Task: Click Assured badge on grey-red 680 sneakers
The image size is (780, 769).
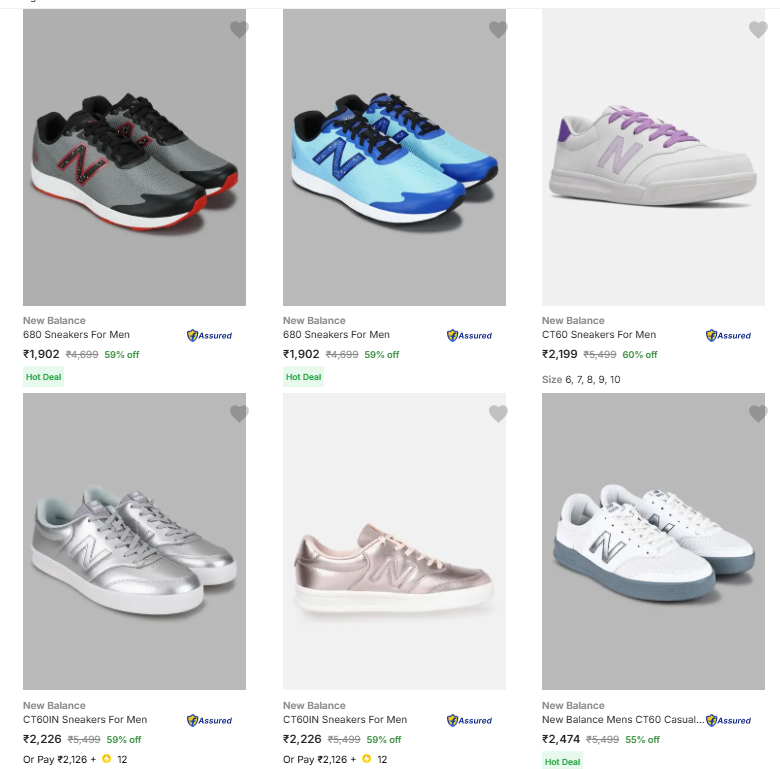Action: [209, 336]
